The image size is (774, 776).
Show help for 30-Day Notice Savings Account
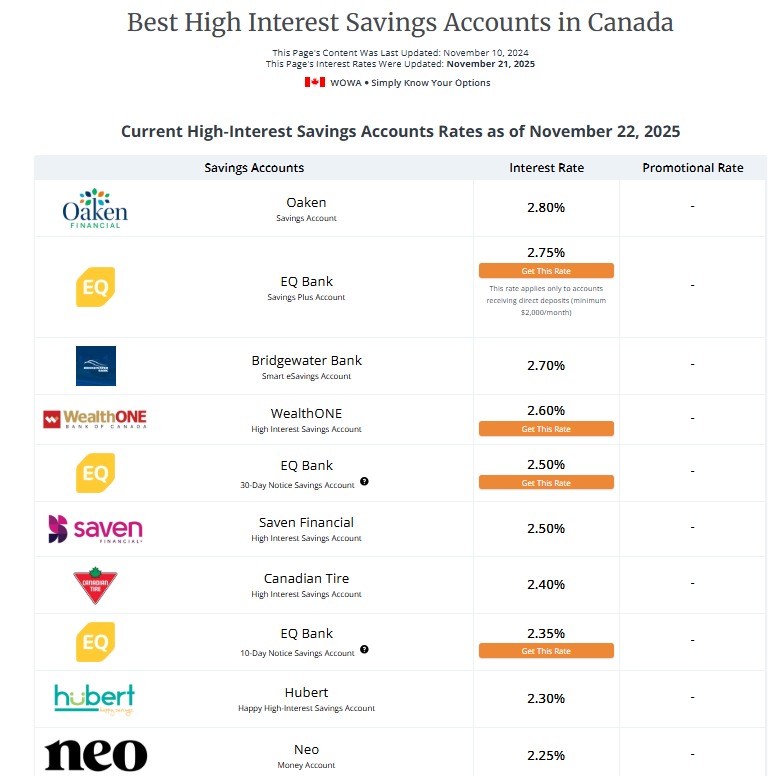coord(364,481)
